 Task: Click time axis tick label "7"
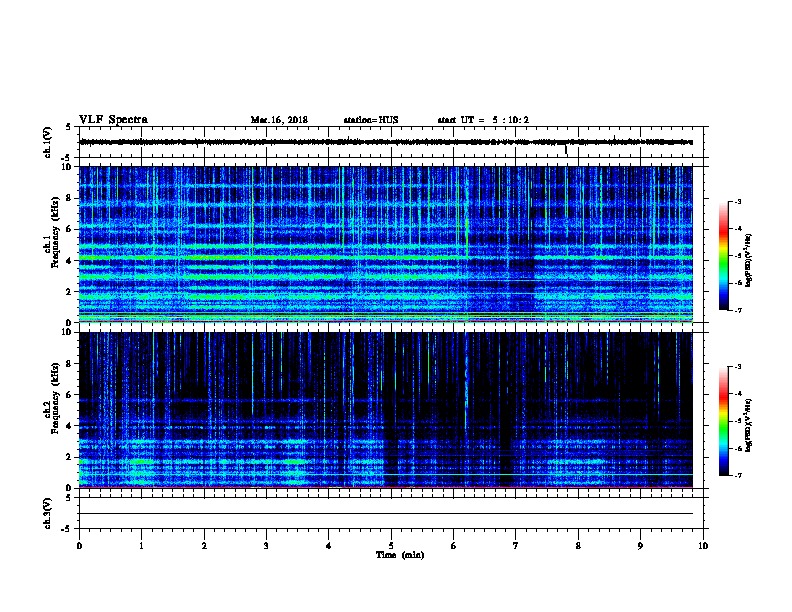(x=516, y=545)
